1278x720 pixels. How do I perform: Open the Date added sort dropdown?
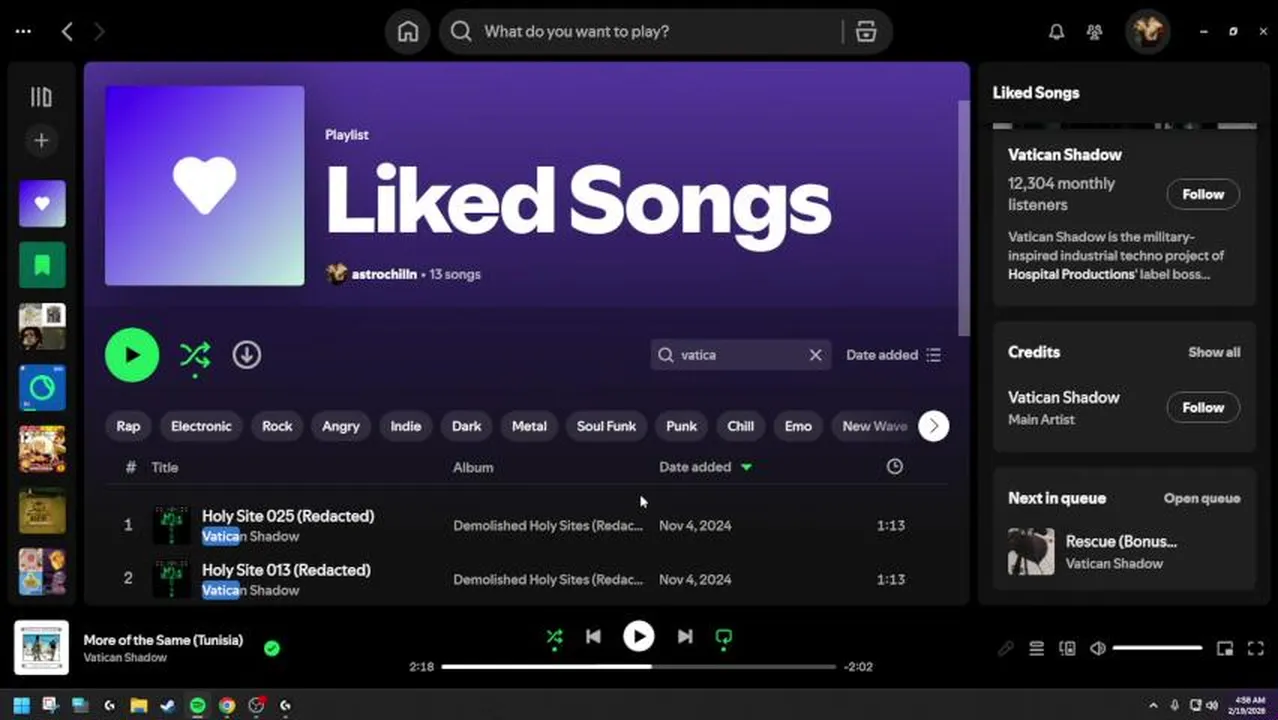[x=893, y=355]
